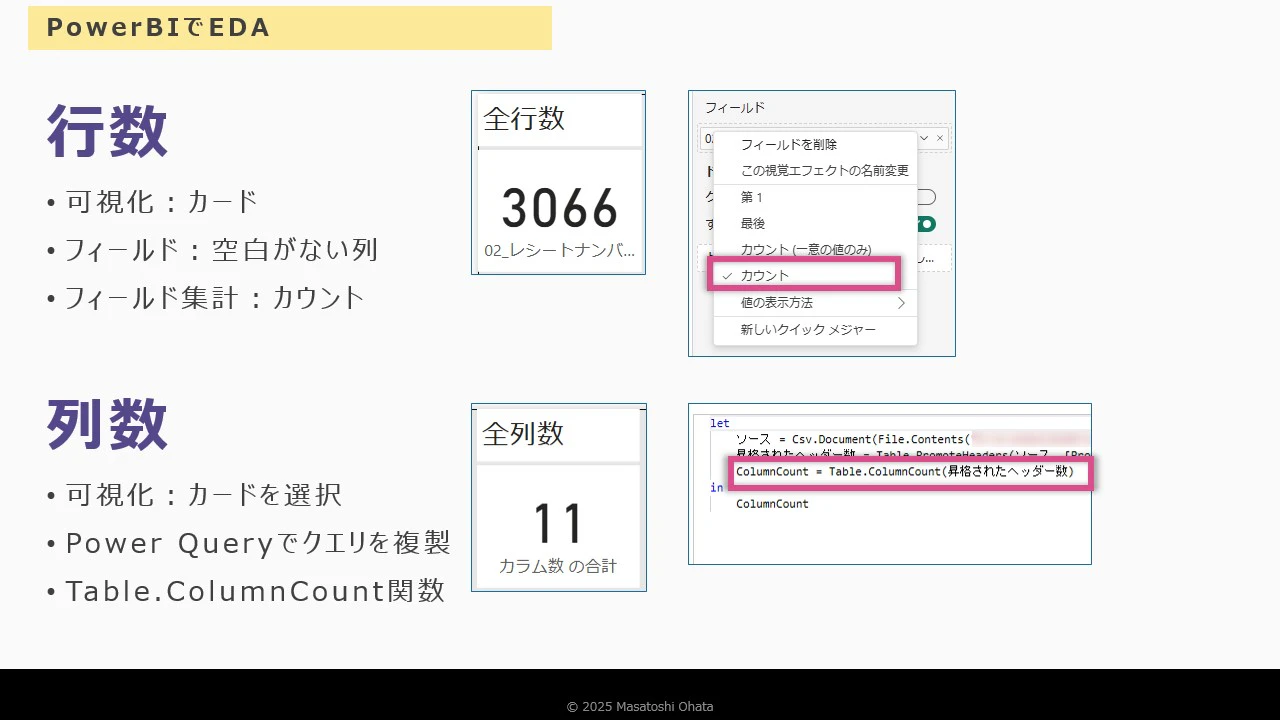Remove field with the x icon
Screen dimensions: 1280x720
940,138
